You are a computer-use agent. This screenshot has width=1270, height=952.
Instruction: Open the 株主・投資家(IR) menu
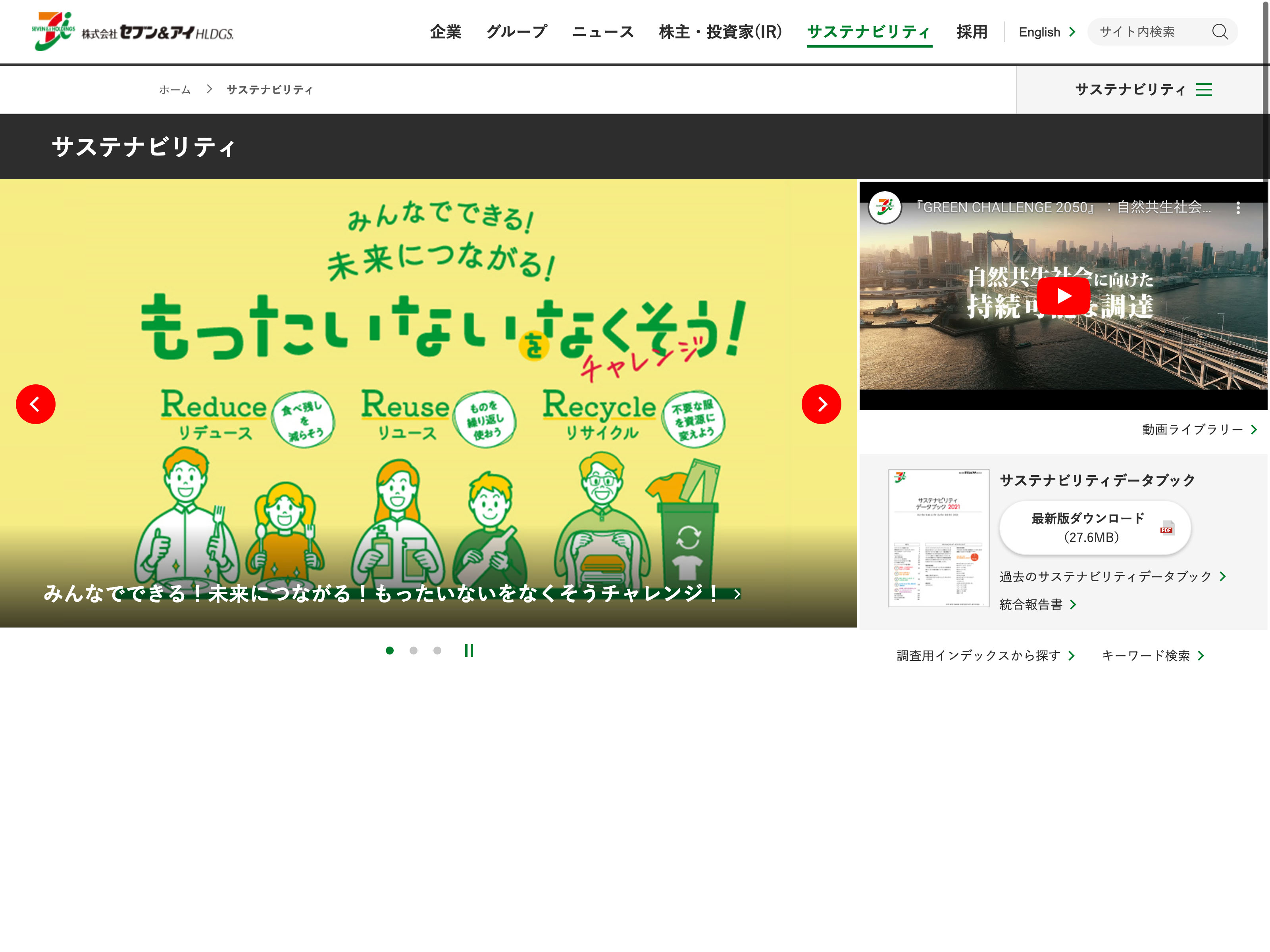point(720,32)
